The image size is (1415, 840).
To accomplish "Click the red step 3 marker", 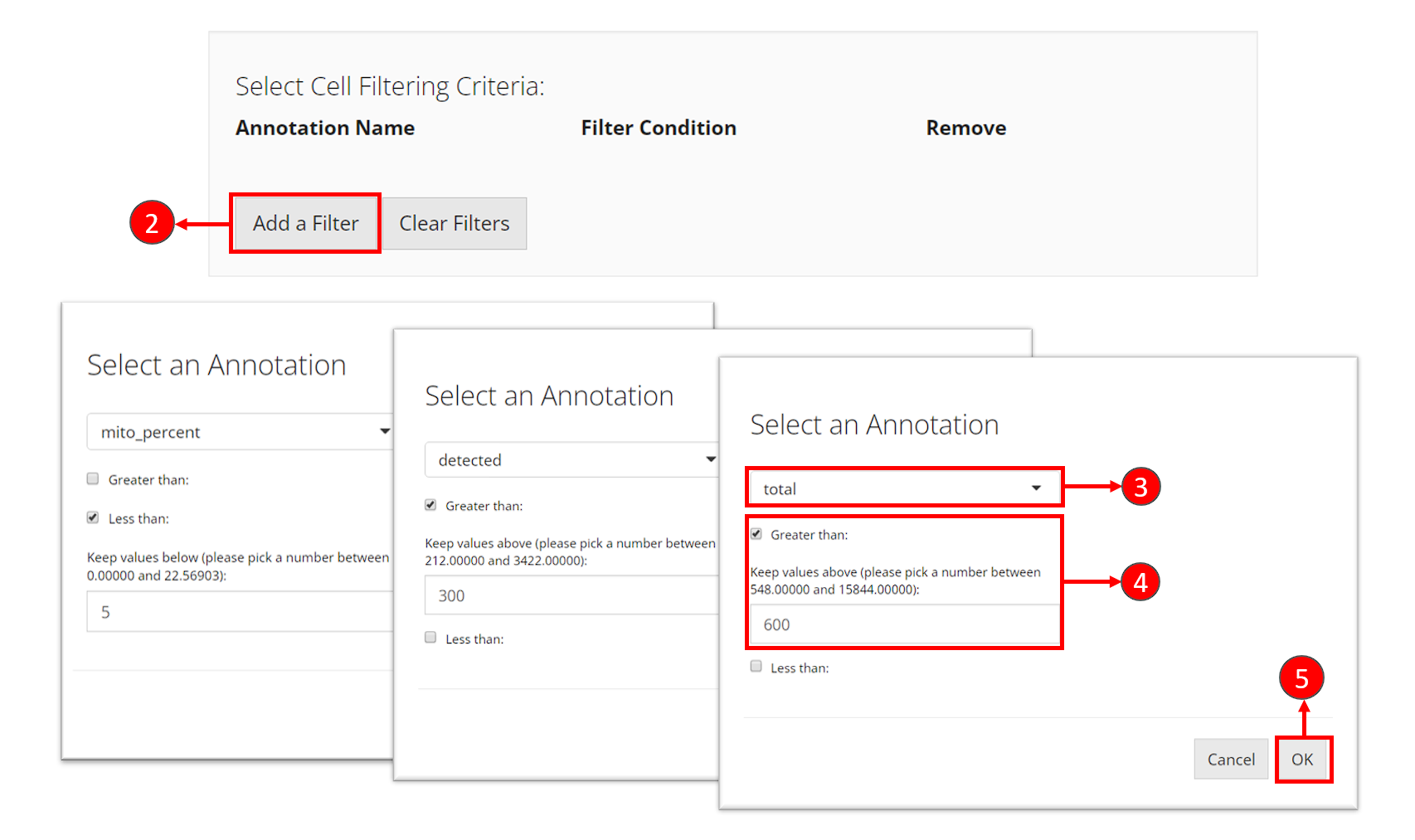I will point(1140,487).
